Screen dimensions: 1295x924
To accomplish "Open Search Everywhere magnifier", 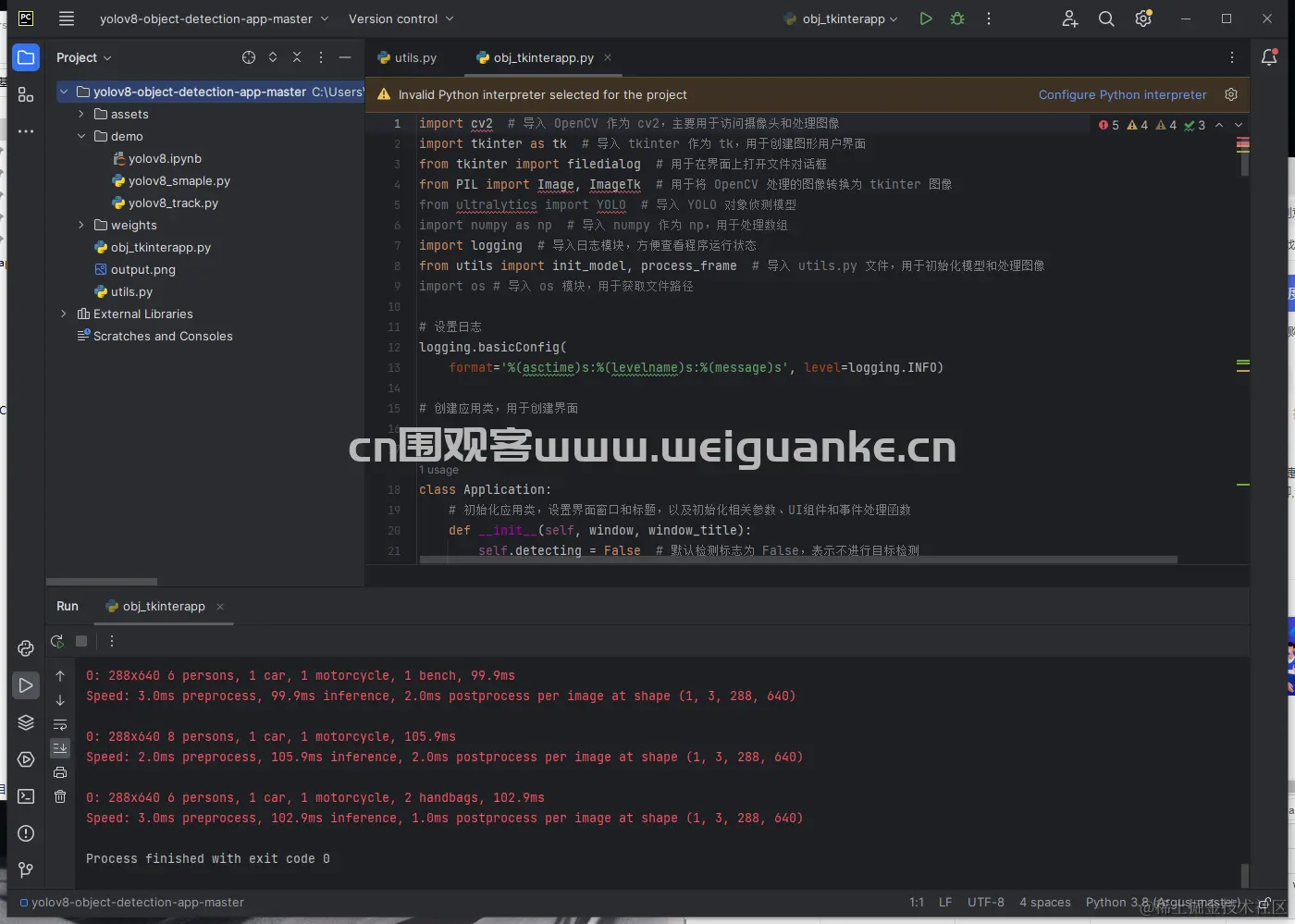I will (1106, 18).
